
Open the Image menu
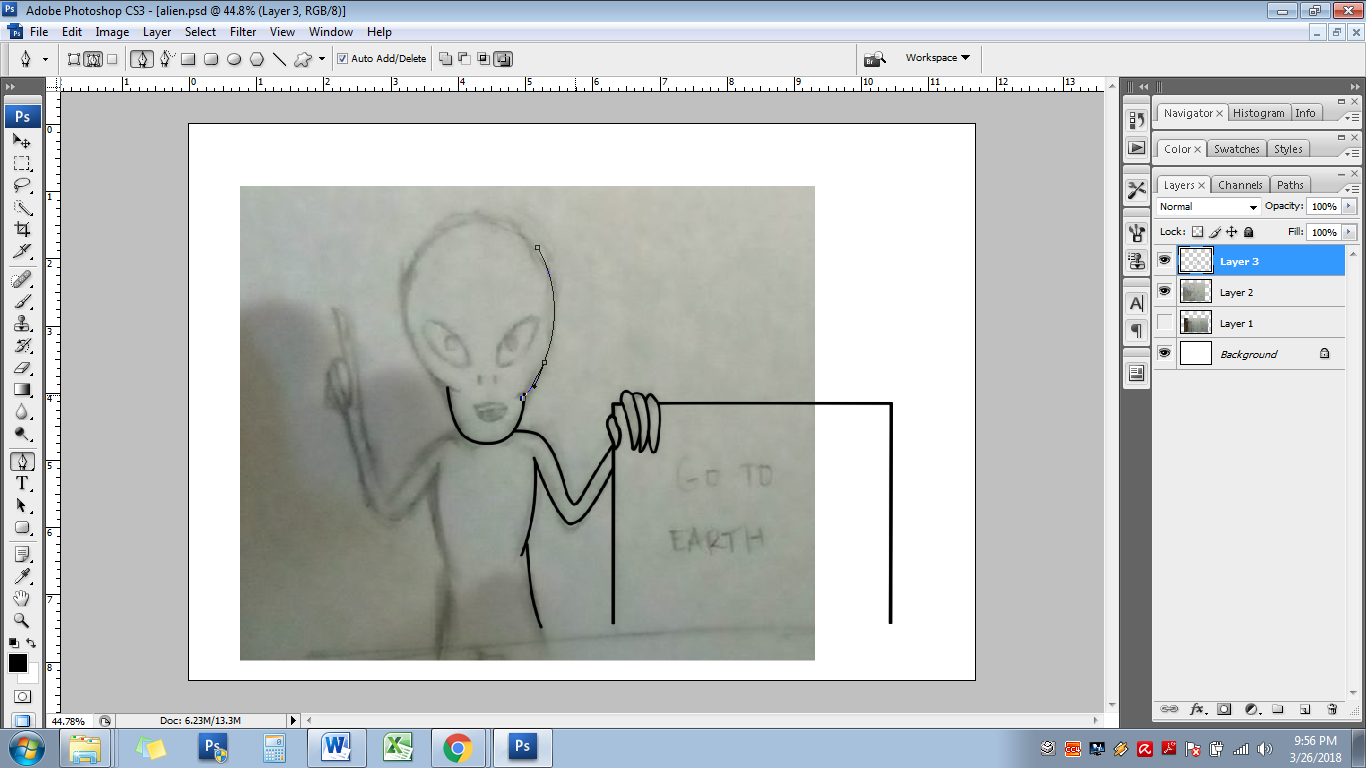tap(112, 32)
